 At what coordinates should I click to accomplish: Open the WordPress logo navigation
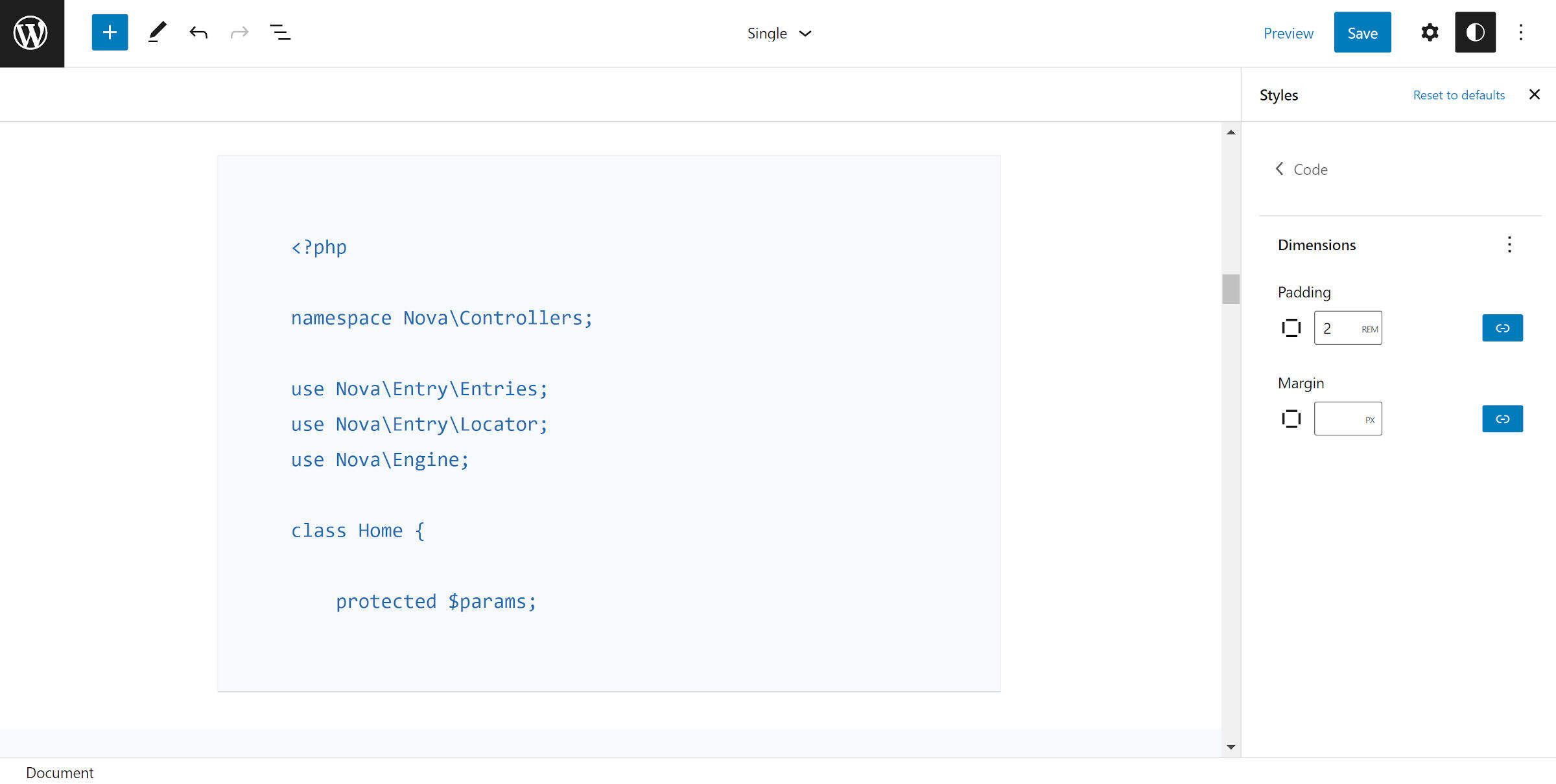pos(31,33)
